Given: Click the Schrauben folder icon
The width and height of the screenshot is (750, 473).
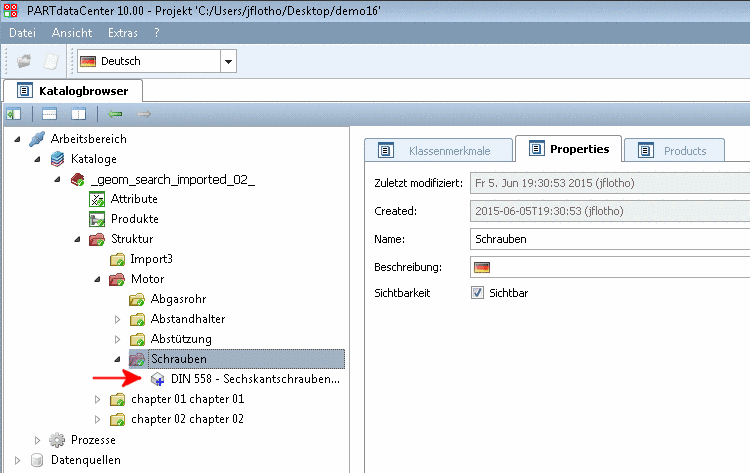Looking at the screenshot, I should [137, 359].
